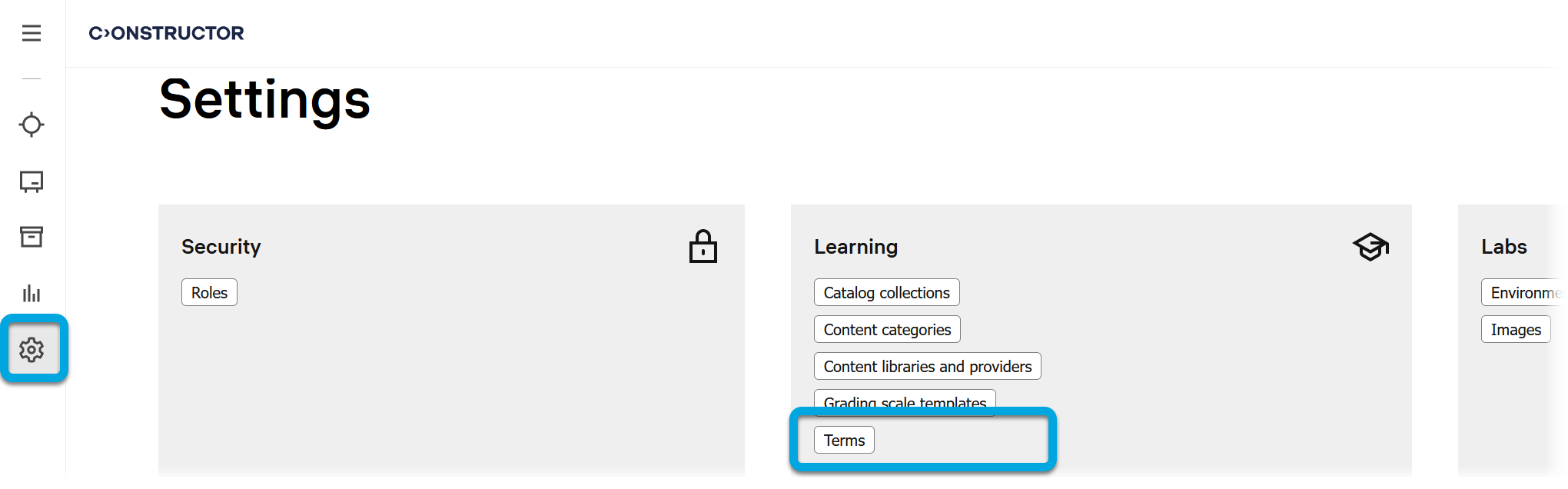Click the lock icon in Security card
Image resolution: width=1568 pixels, height=489 pixels.
pyautogui.click(x=703, y=247)
